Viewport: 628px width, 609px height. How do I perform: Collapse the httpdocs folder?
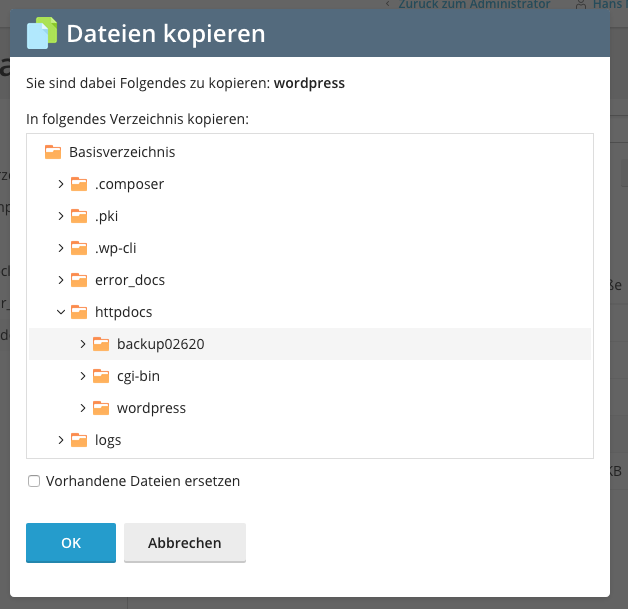[61, 312]
